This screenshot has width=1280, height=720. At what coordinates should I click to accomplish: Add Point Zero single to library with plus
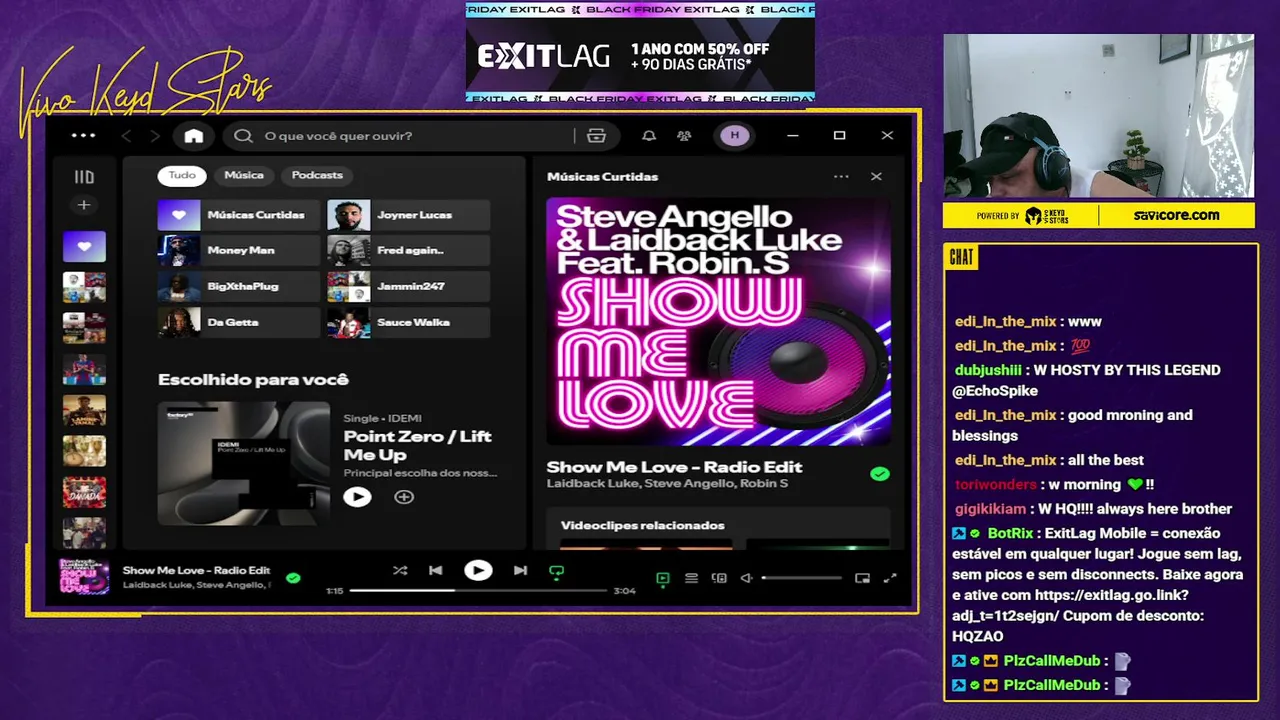click(x=404, y=497)
